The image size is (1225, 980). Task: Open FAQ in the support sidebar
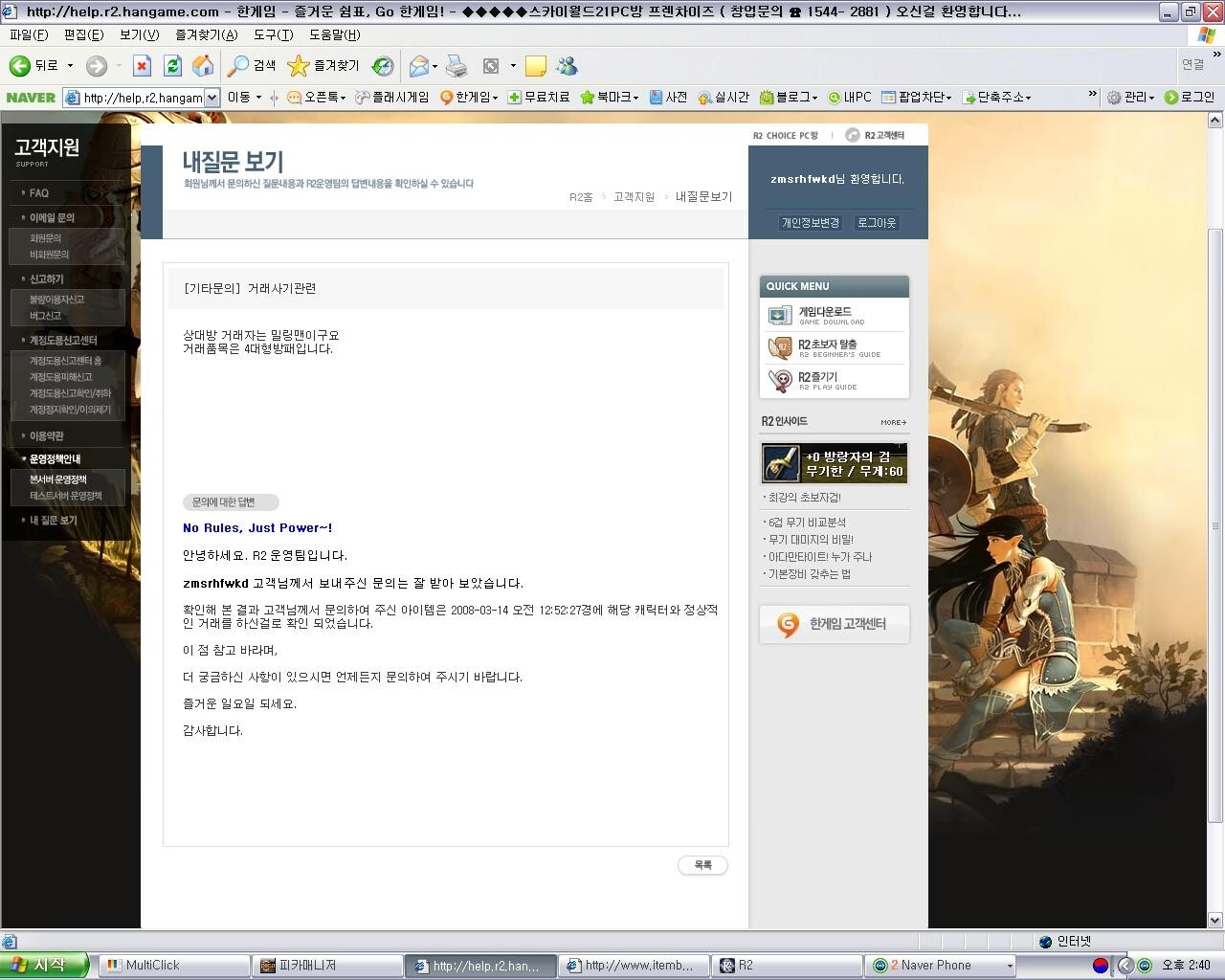[39, 192]
